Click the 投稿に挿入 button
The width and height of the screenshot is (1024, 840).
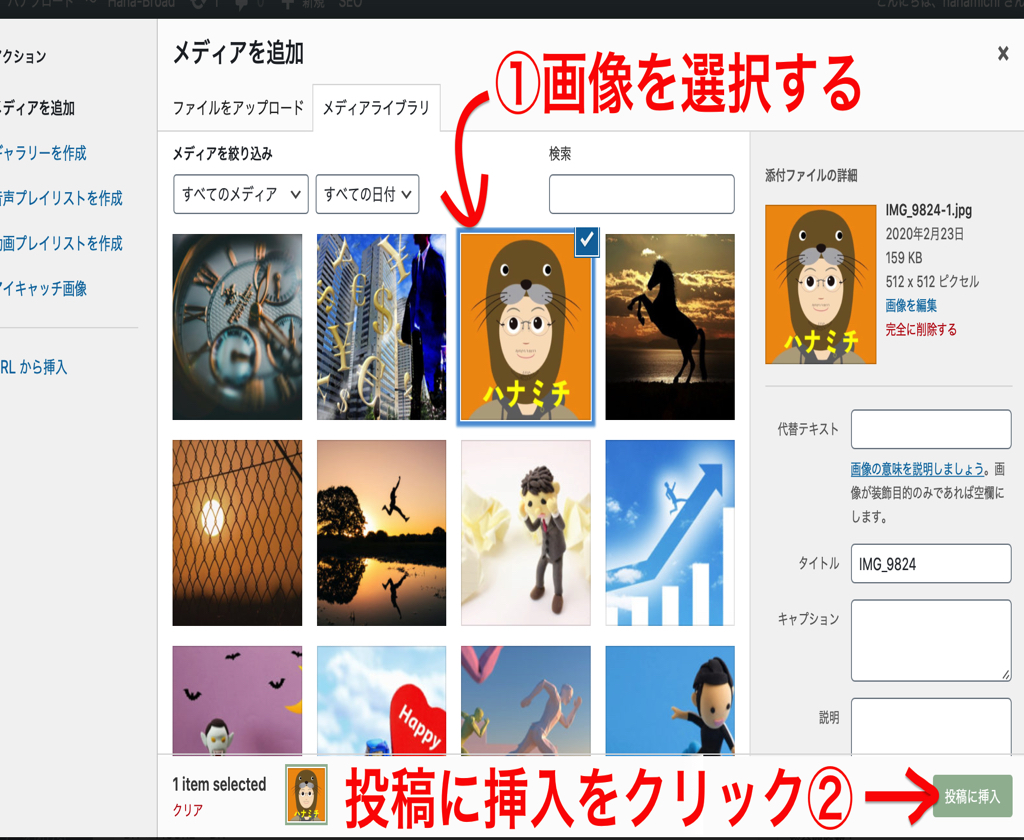pyautogui.click(x=971, y=797)
